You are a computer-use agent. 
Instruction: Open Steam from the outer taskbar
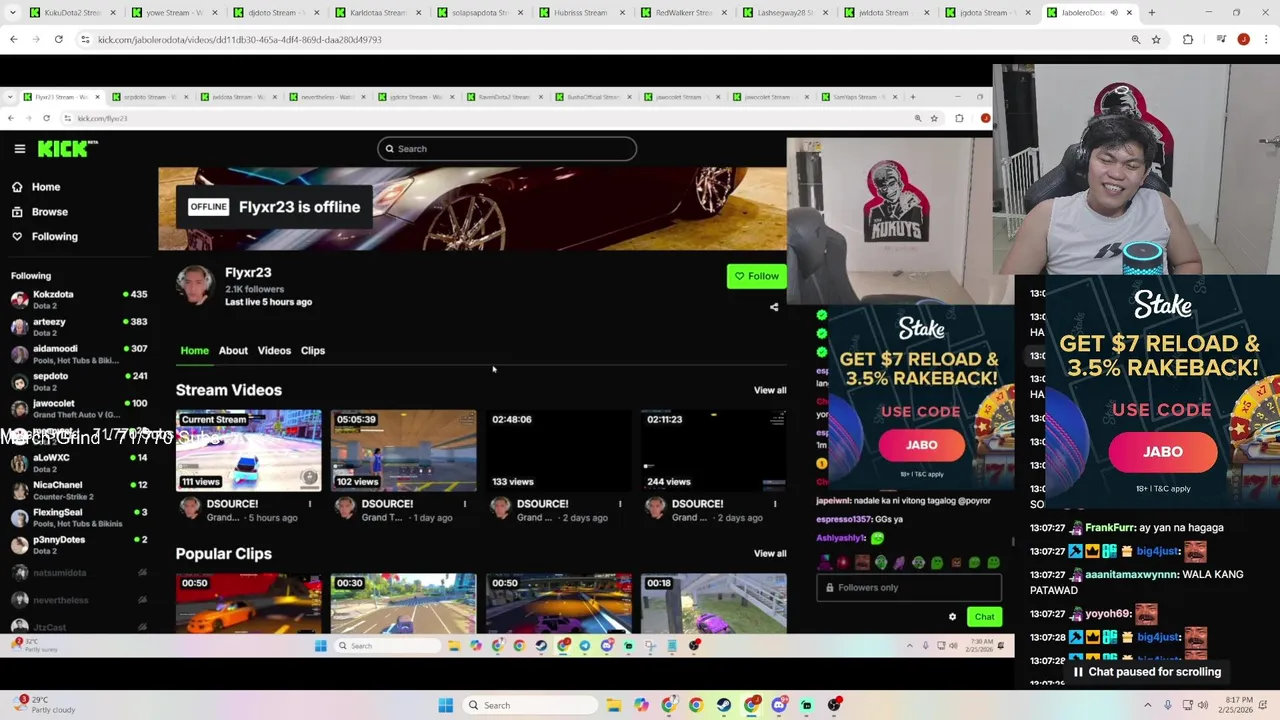(723, 705)
